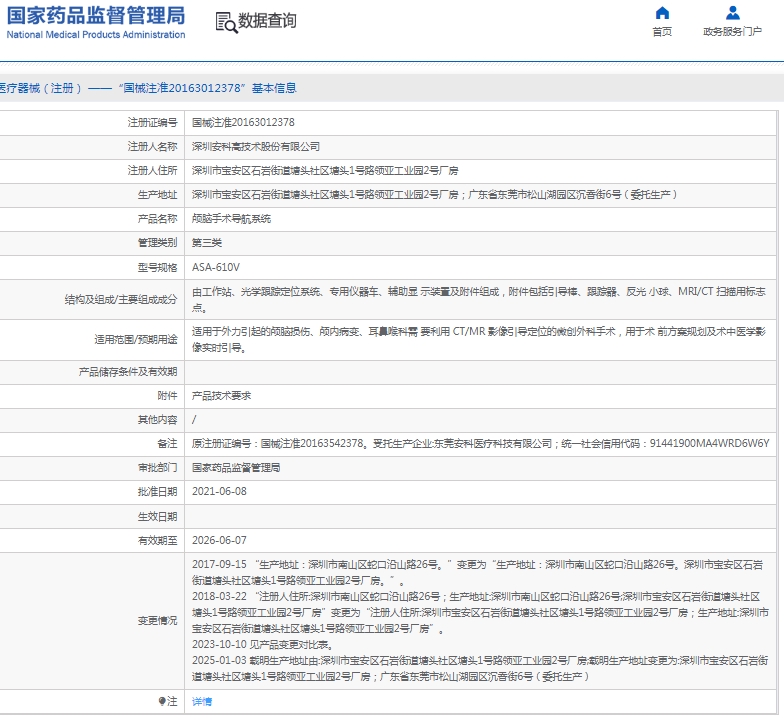The image size is (784, 721).
Task: Click the 批准日期 field label
Action: (x=158, y=492)
